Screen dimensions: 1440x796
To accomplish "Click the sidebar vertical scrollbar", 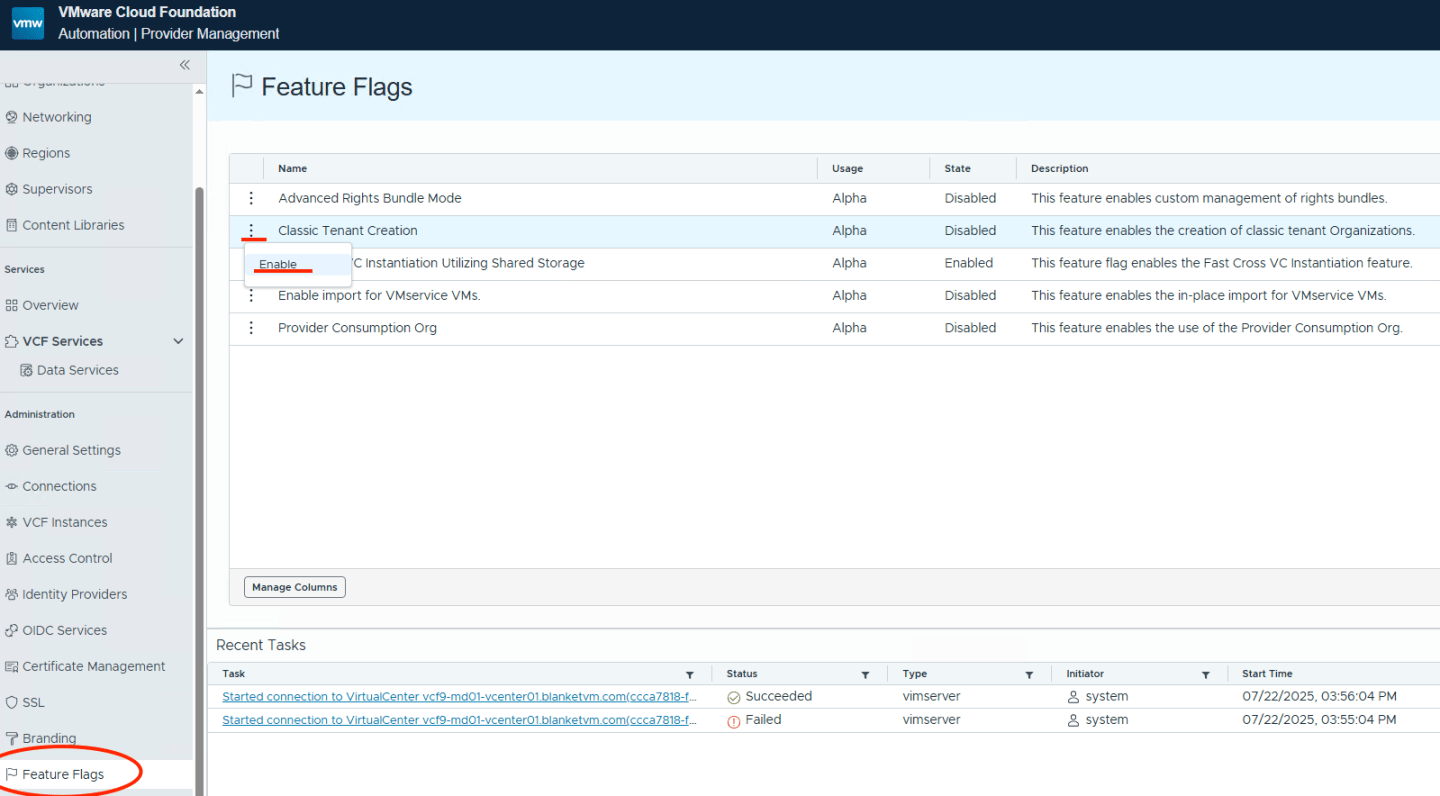I will (199, 490).
